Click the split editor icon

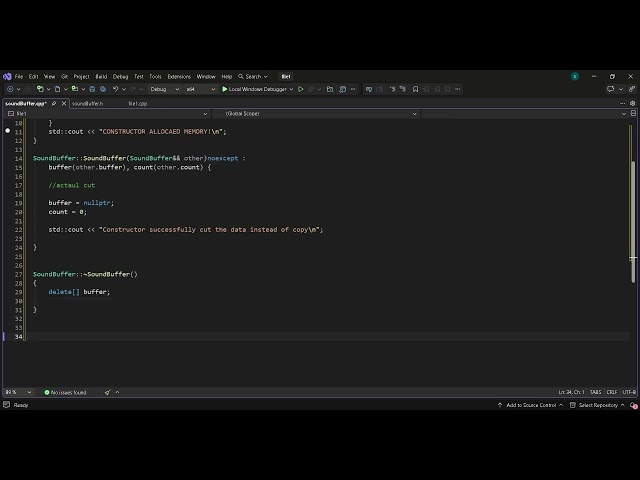click(633, 113)
